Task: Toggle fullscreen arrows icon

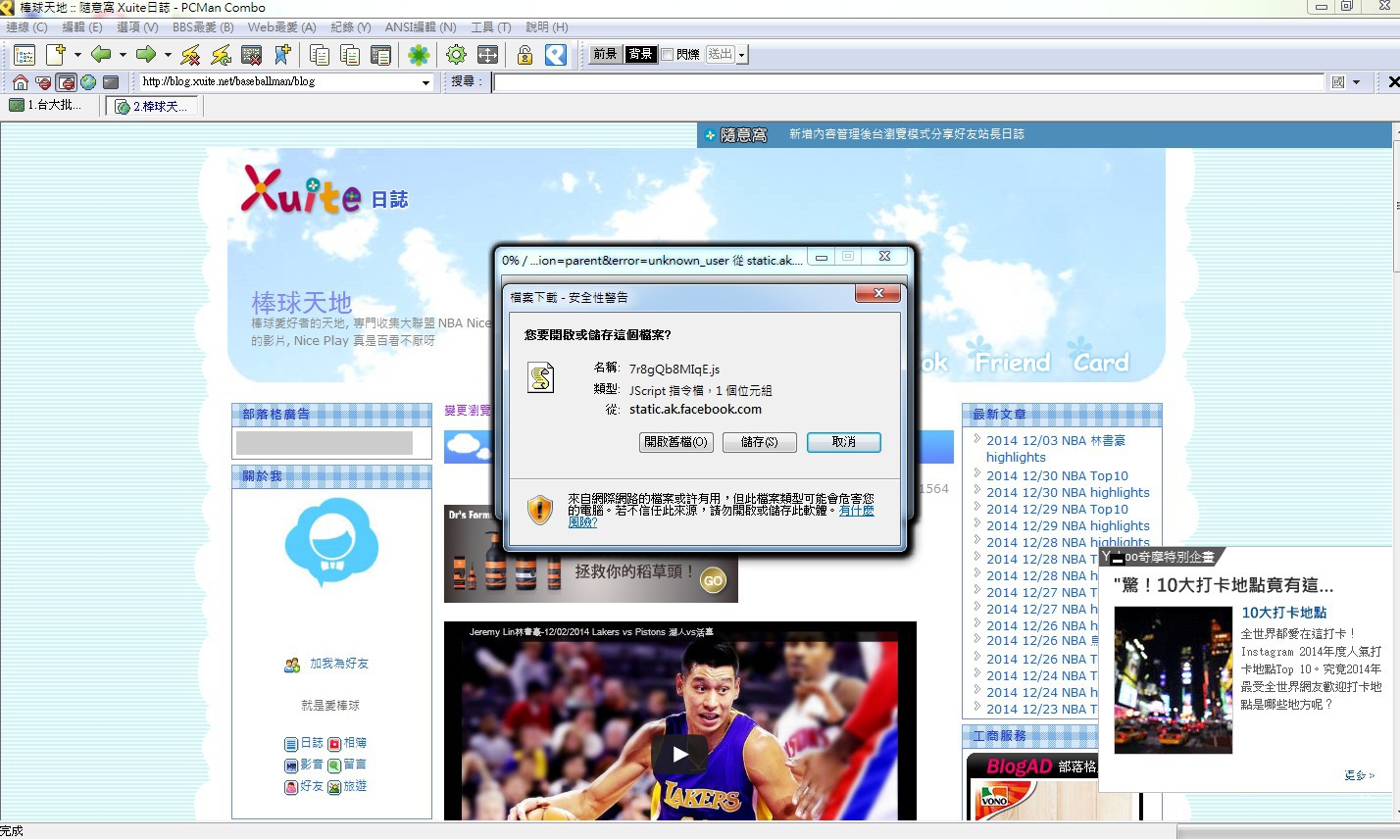Action: (x=487, y=55)
